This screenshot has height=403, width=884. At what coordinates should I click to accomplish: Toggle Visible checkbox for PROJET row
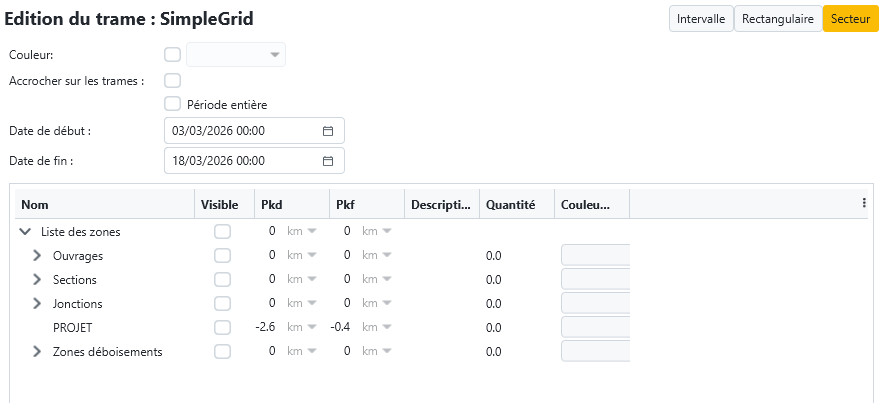[222, 328]
